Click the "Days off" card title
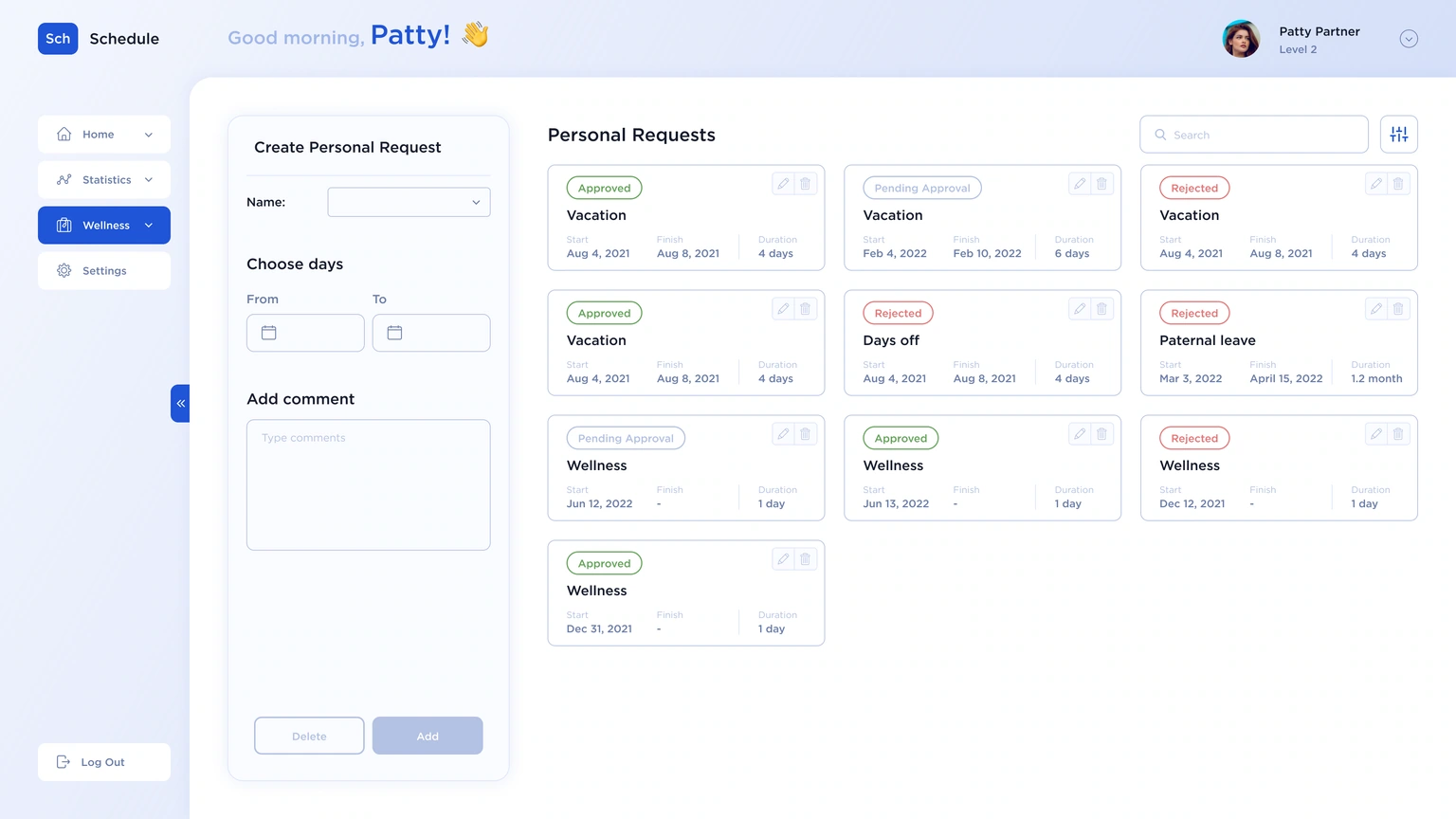The height and width of the screenshot is (819, 1456). coord(891,340)
